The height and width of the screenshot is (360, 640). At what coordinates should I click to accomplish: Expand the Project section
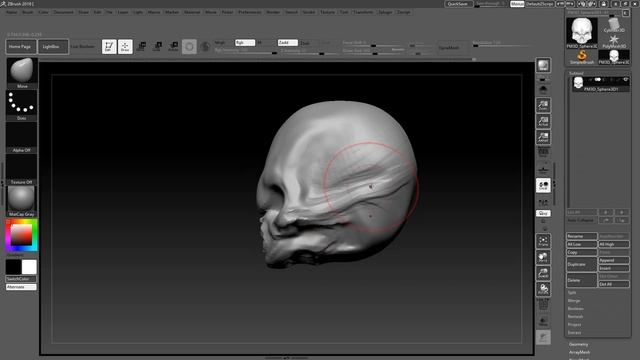point(574,324)
